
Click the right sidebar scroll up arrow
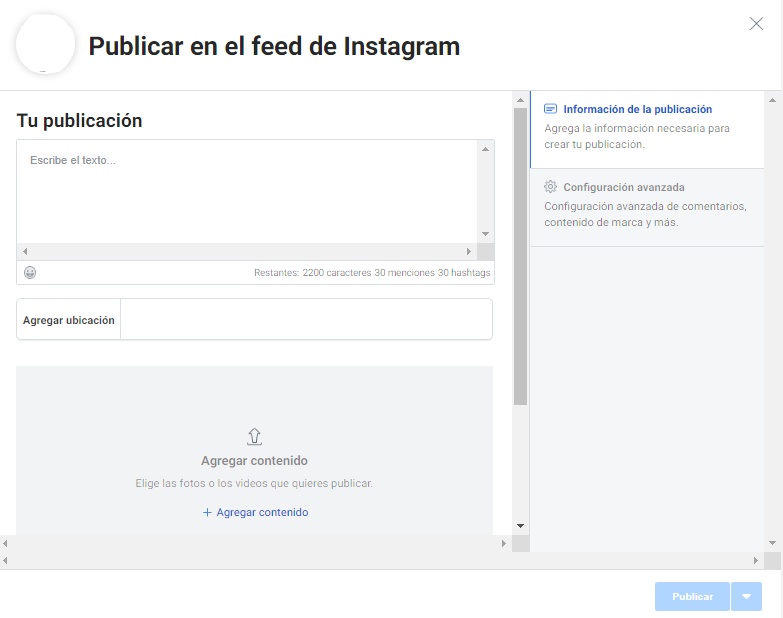(772, 100)
